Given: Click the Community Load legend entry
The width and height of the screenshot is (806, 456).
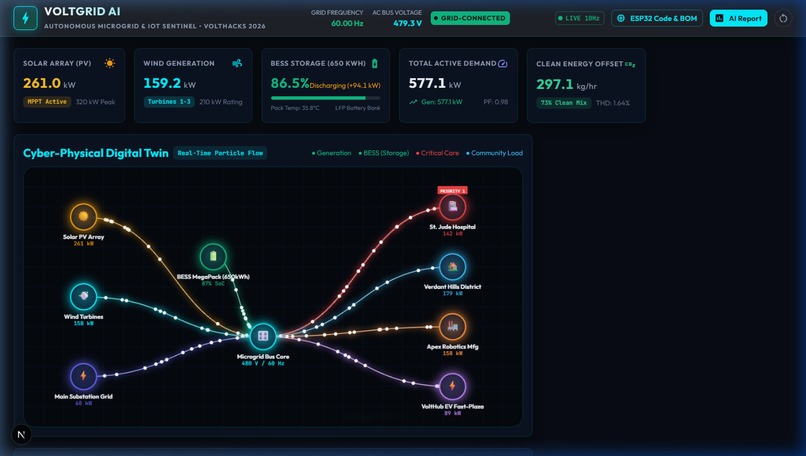Looking at the screenshot, I should click(x=494, y=153).
